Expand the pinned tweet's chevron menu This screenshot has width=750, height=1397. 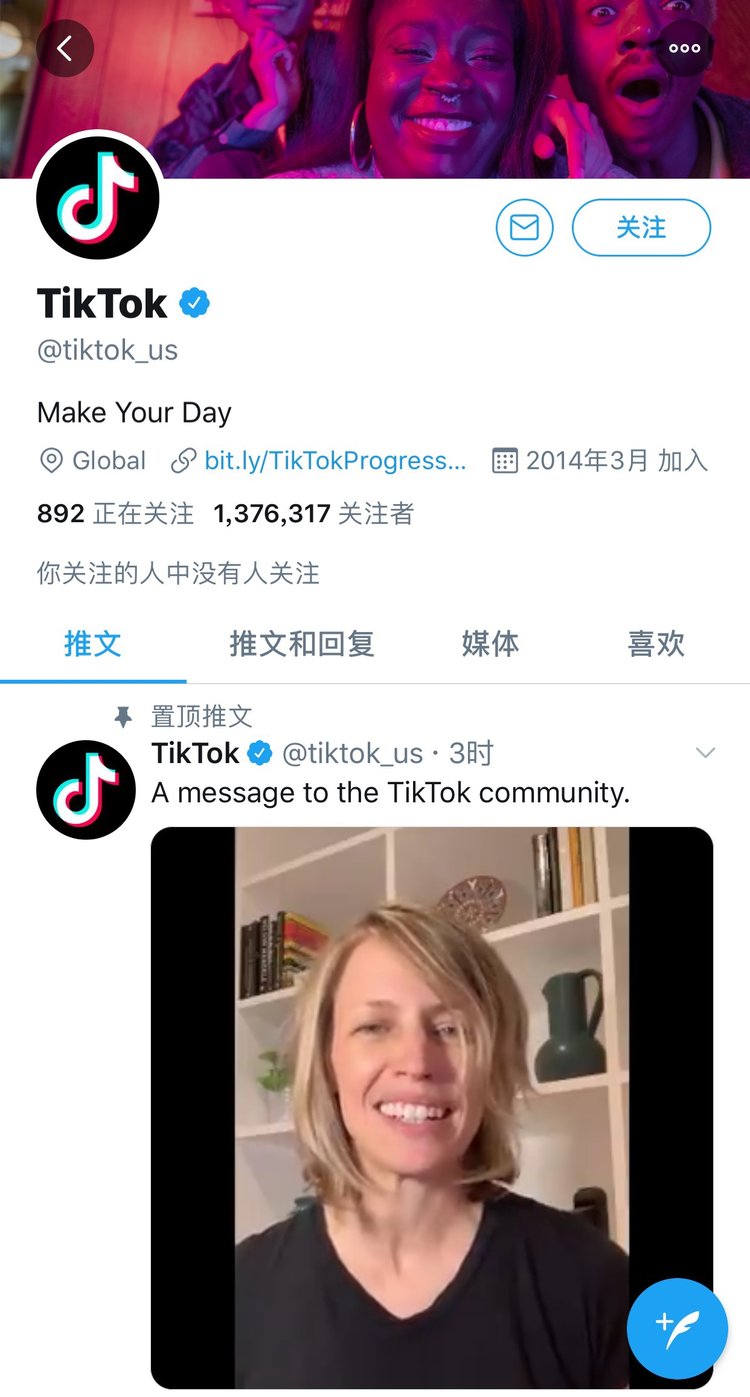click(x=705, y=753)
